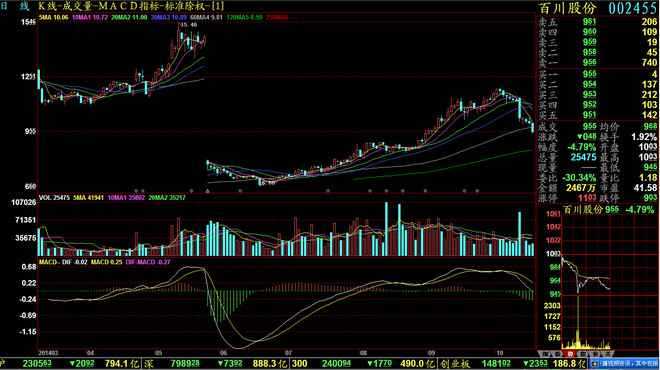Click the 市盈 41.58 P/E value

coord(645,188)
